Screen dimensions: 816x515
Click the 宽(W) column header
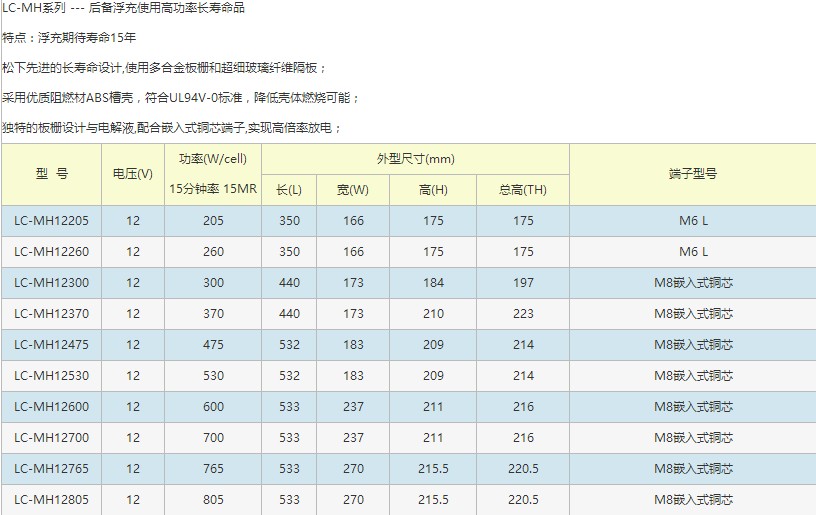tap(353, 190)
